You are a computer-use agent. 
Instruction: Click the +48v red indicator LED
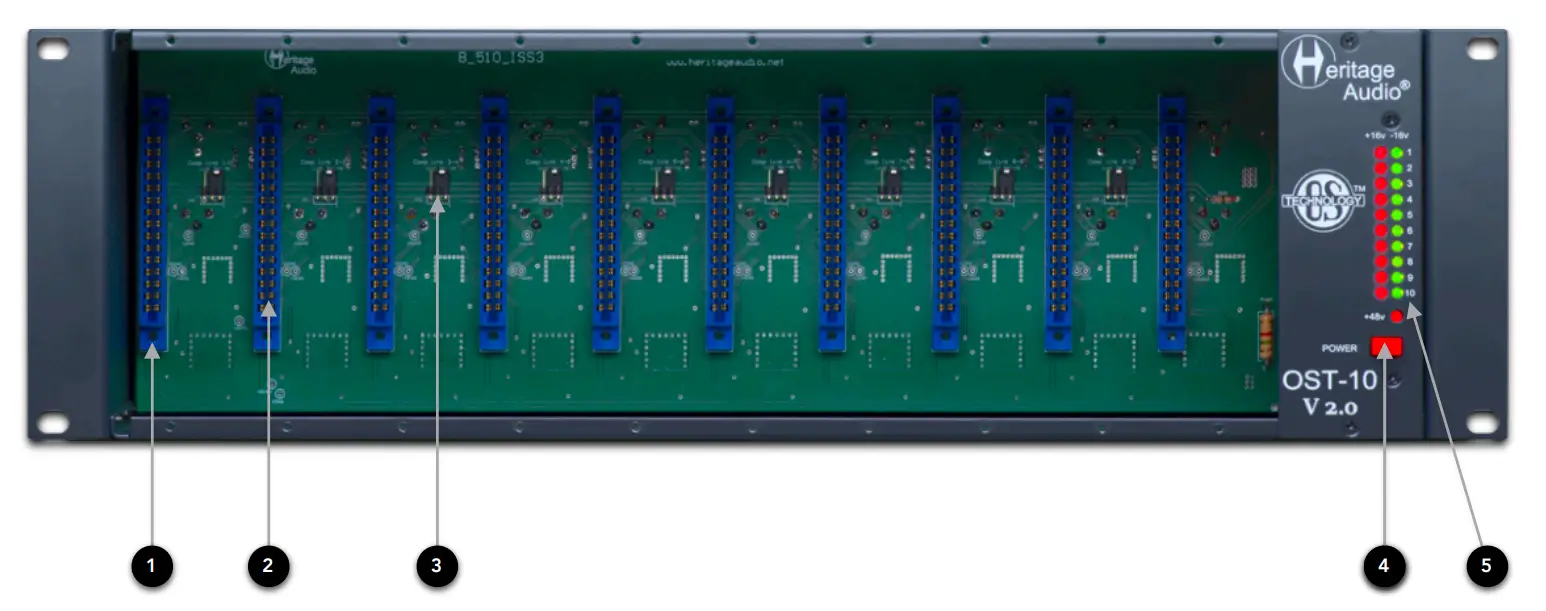[1396, 317]
